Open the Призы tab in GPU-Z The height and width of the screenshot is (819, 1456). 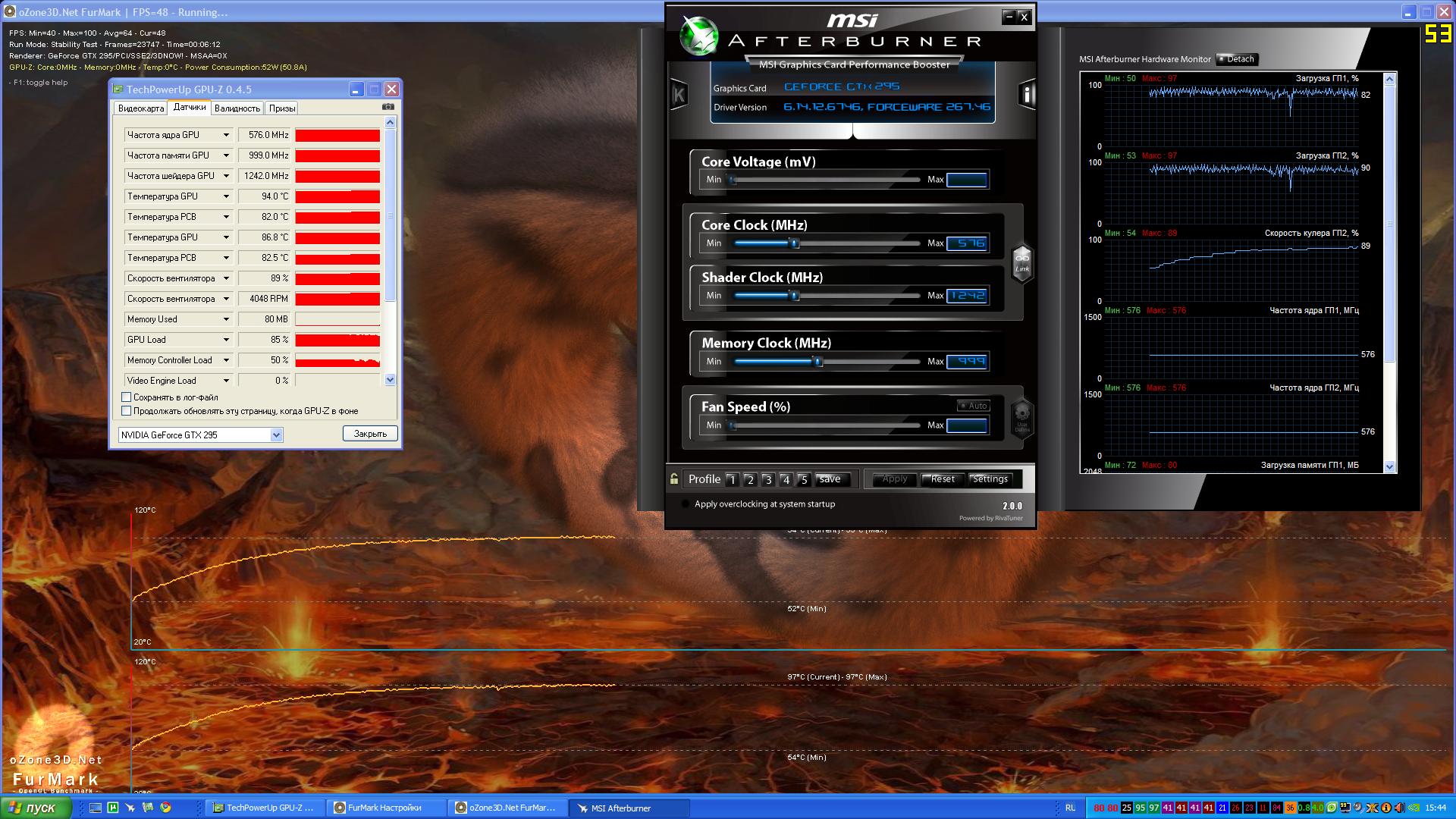click(282, 108)
